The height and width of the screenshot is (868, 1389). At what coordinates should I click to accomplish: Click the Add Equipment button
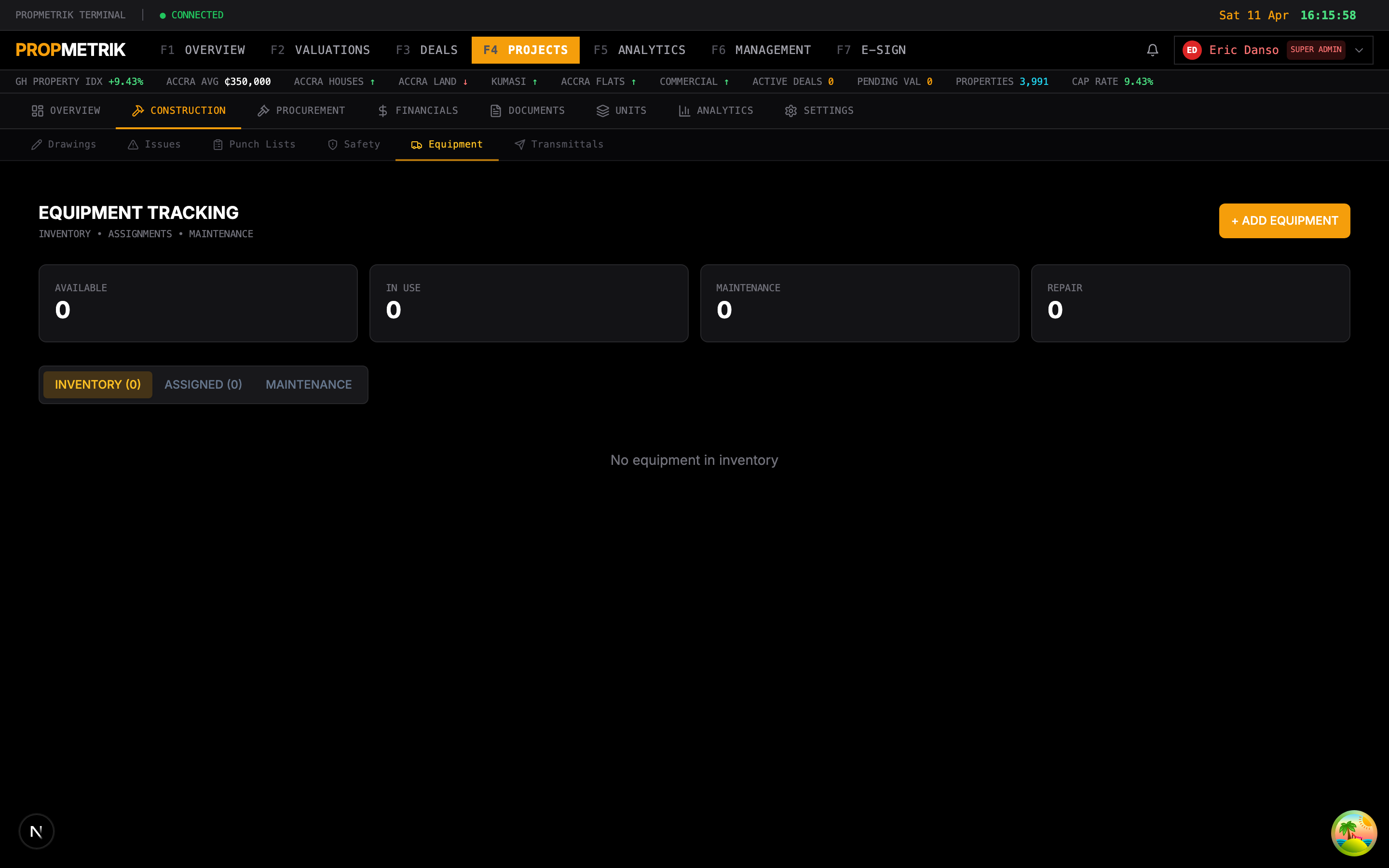pos(1284,220)
